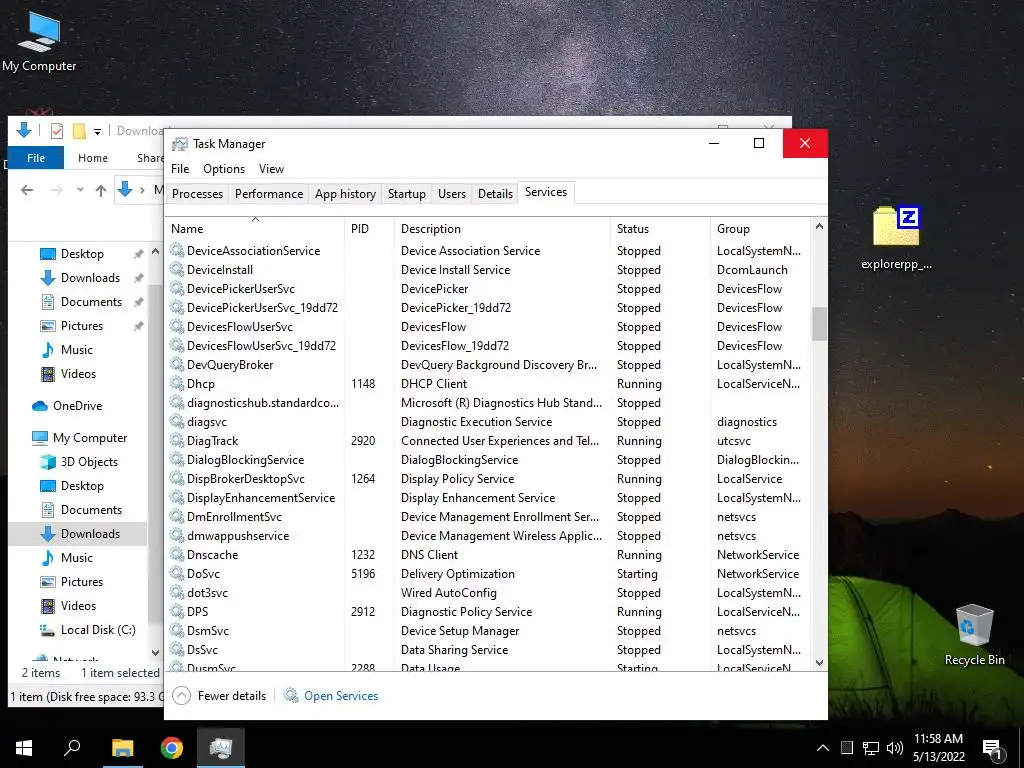Click the Open Services link
Viewport: 1024px width, 768px height.
(341, 696)
